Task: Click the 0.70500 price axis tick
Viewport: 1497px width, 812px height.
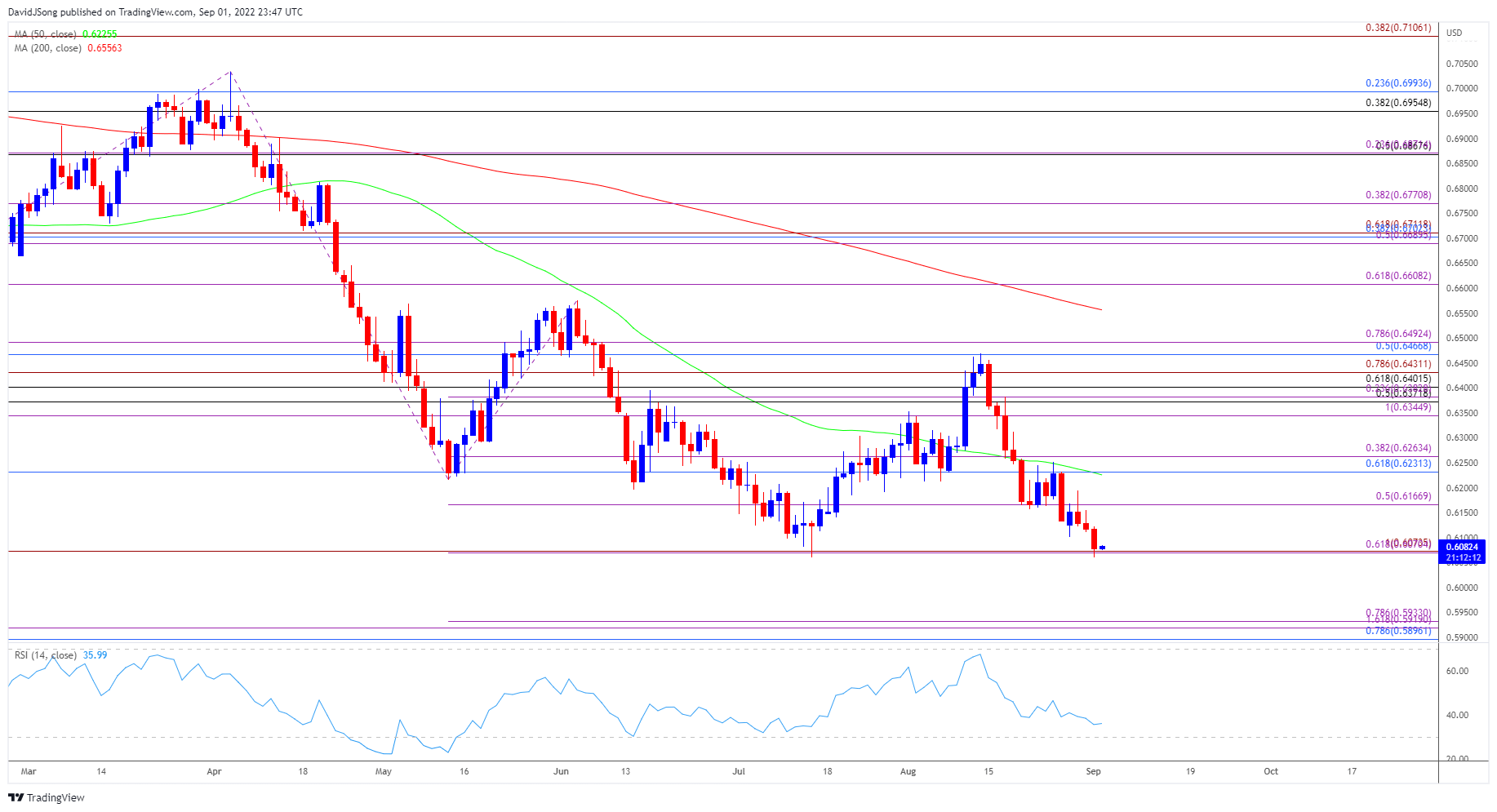Action: coord(1462,64)
